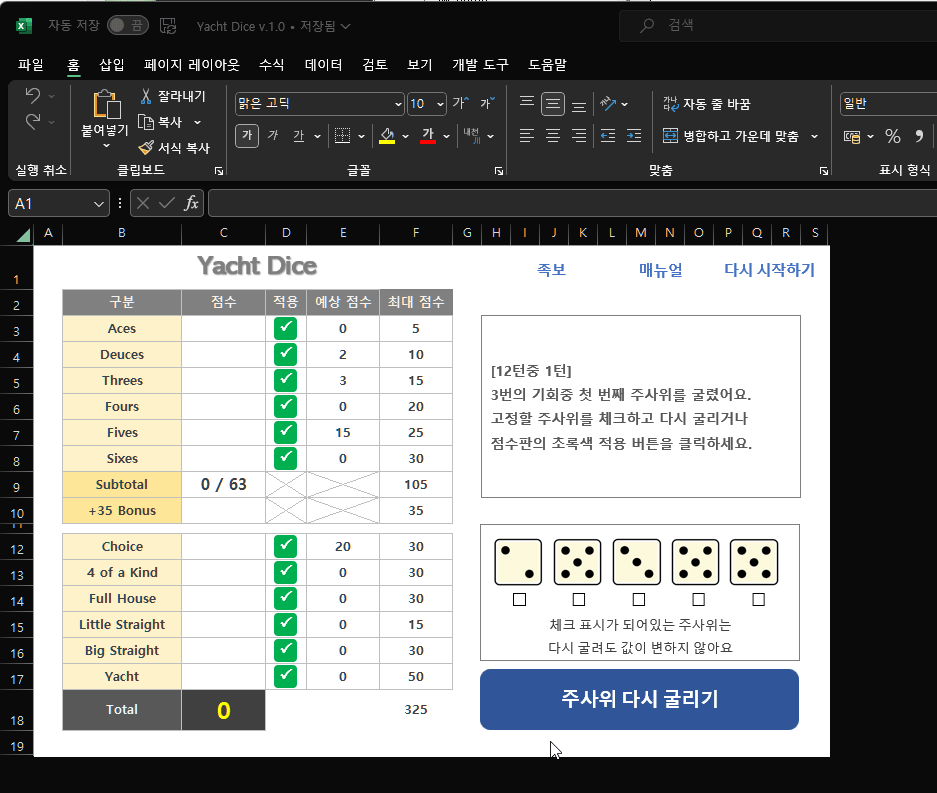Click the green apply check for Aces
Viewport: 937px width, 793px height.
click(x=285, y=327)
